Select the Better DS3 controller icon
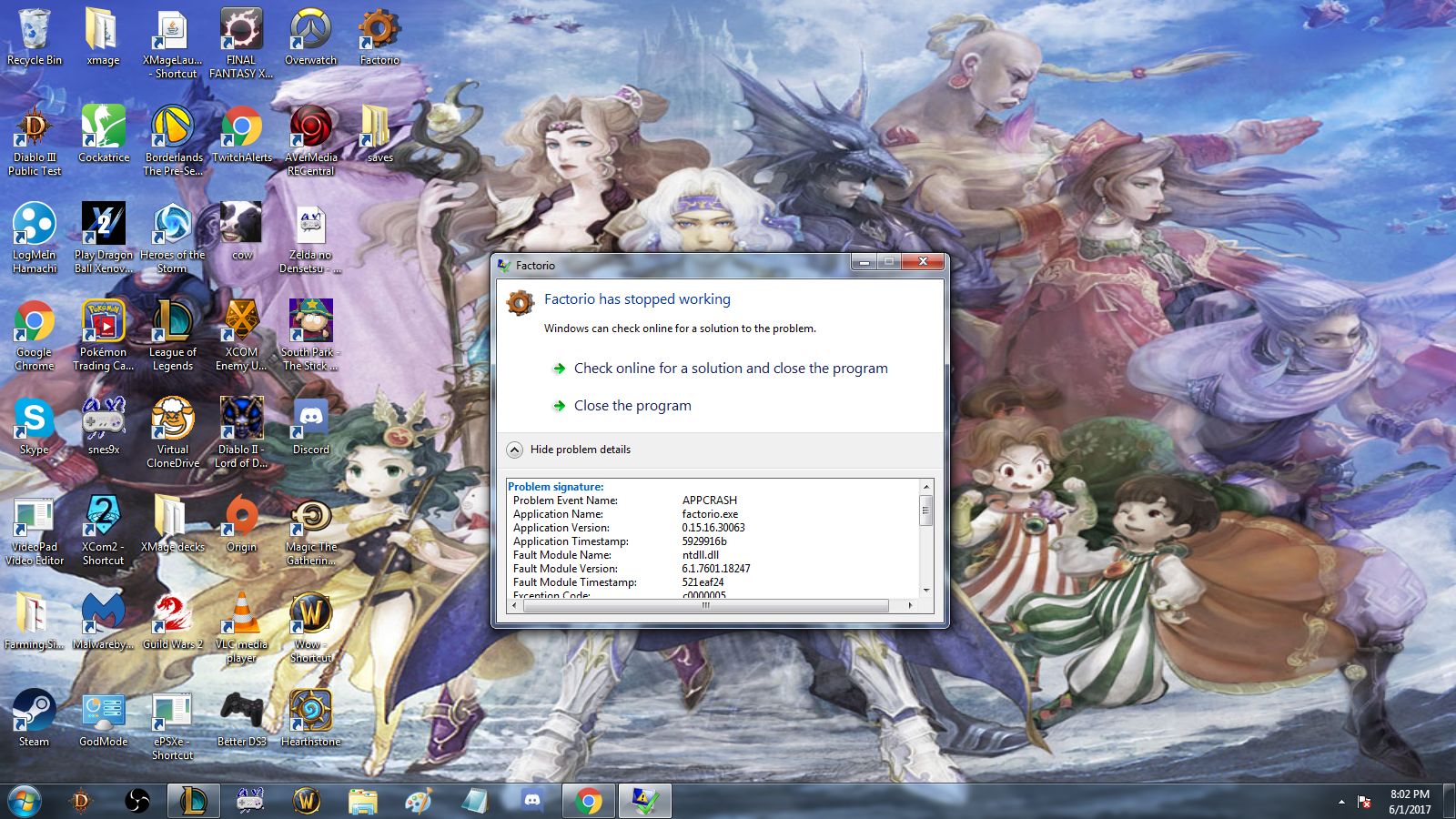 [242, 718]
